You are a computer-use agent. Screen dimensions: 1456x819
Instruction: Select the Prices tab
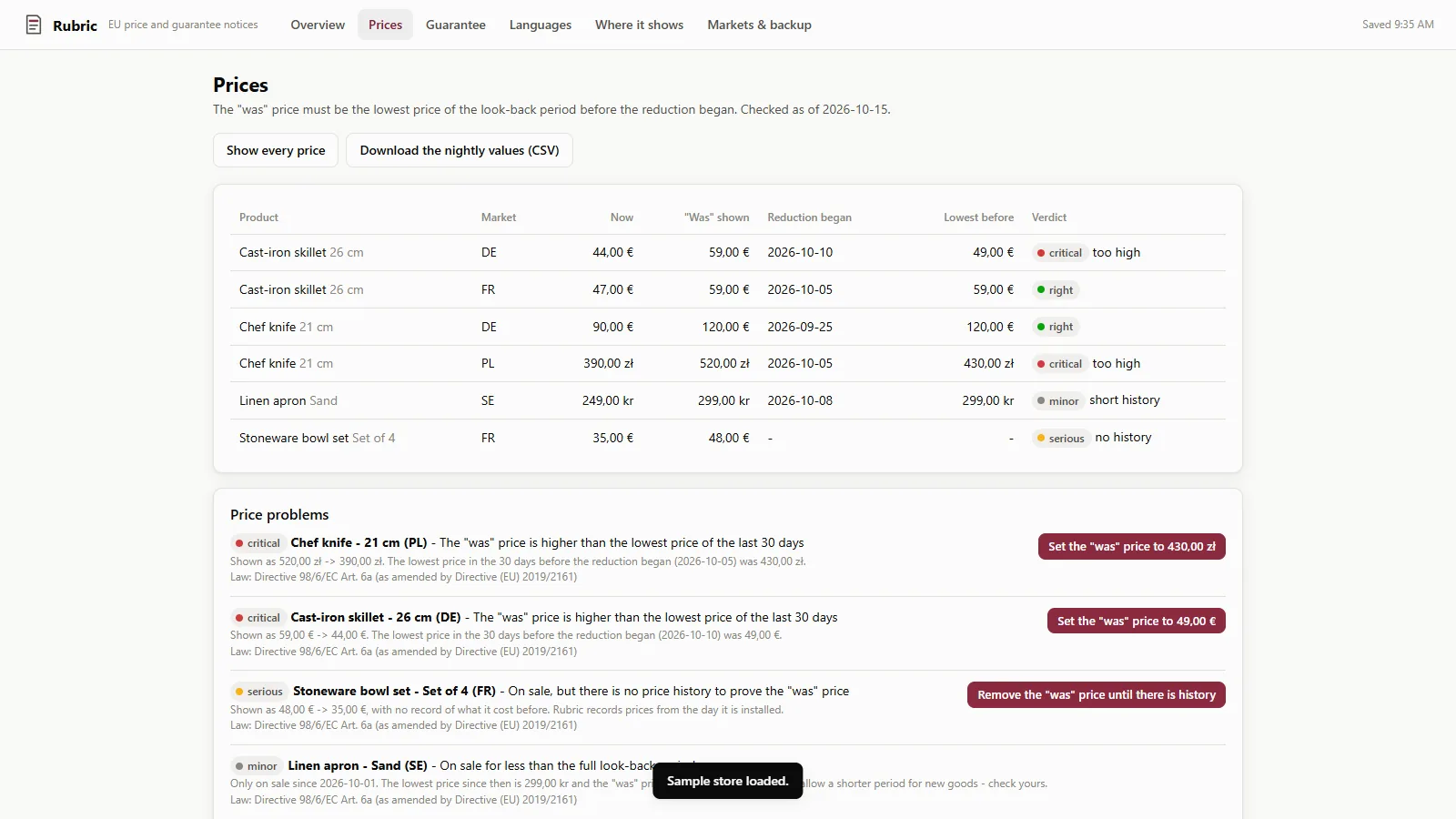[x=385, y=25]
